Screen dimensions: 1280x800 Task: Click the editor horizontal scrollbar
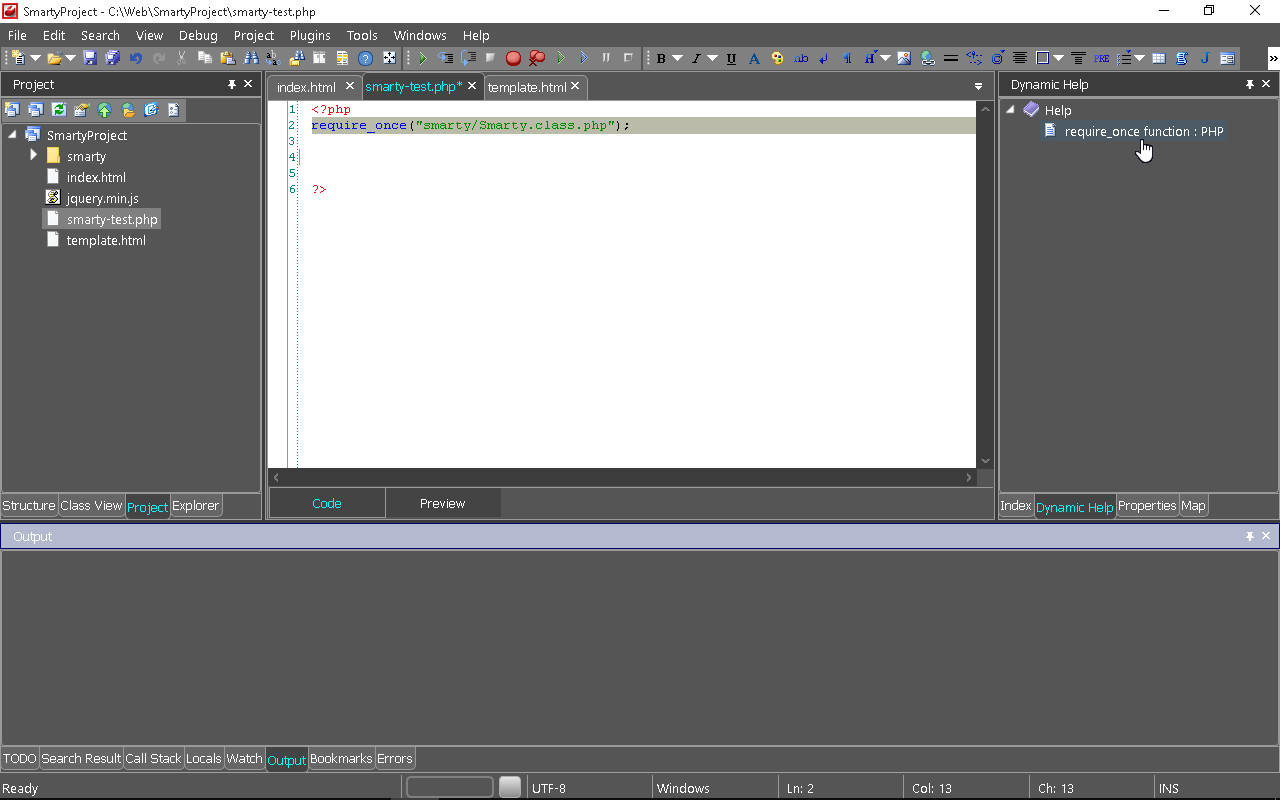[x=622, y=478]
